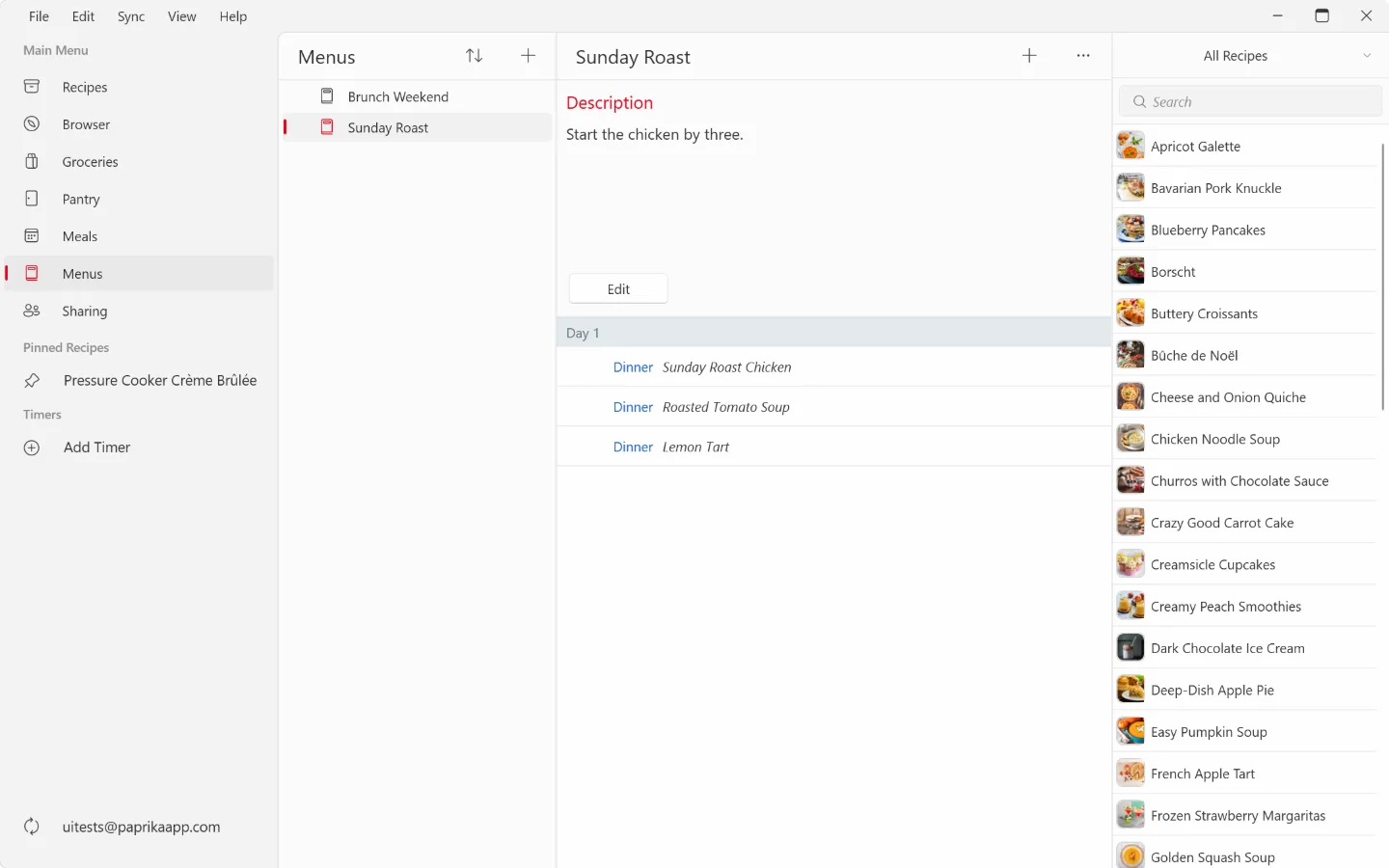This screenshot has width=1389, height=868.
Task: Open the View menu
Action: 181,16
